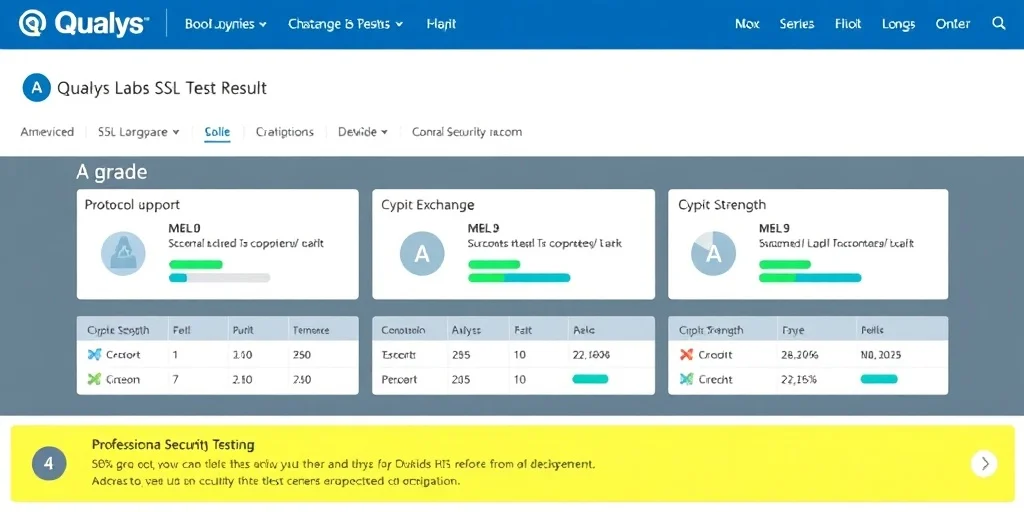
Task: Click the Aelc column header
Action: pyautogui.click(x=583, y=330)
